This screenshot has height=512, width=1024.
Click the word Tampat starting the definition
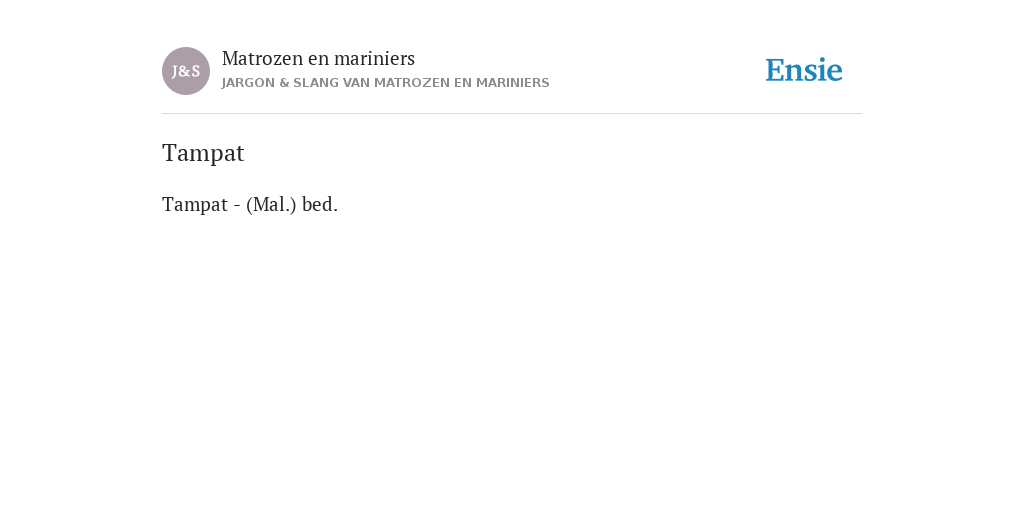coord(195,205)
